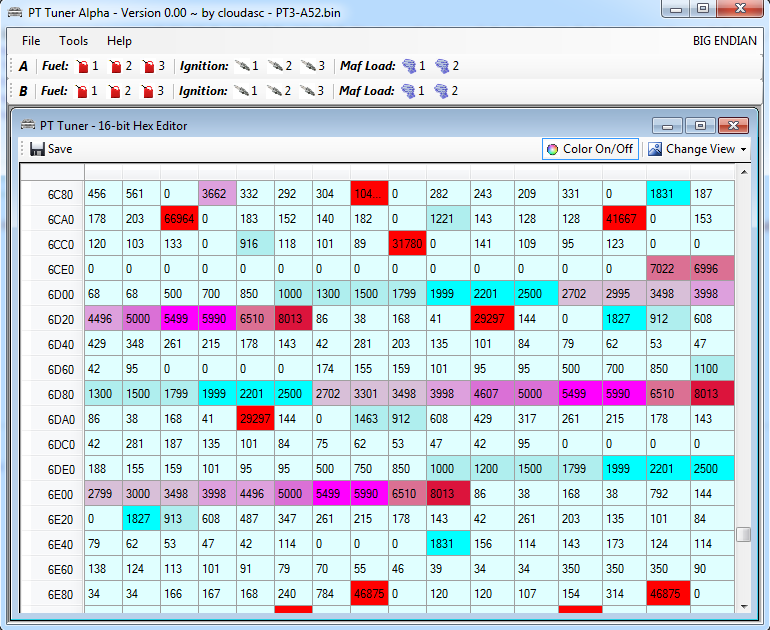770x630 pixels.
Task: Open the File menu
Action: 31,41
